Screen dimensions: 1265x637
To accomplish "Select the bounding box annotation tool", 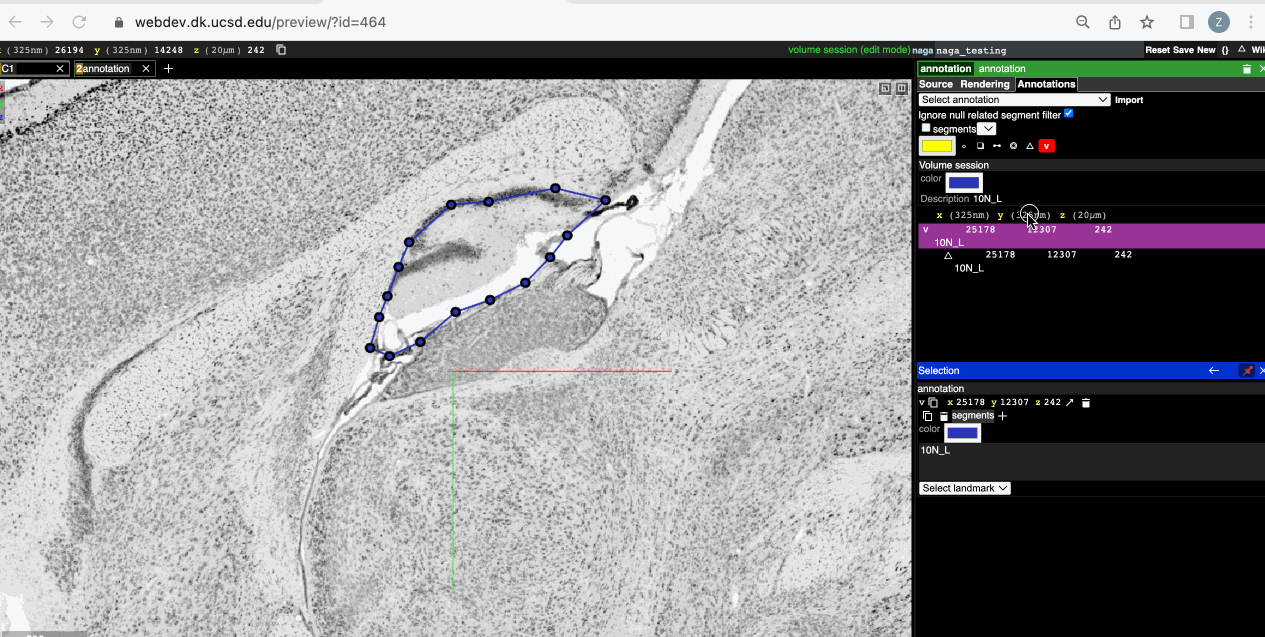I will click(980, 146).
